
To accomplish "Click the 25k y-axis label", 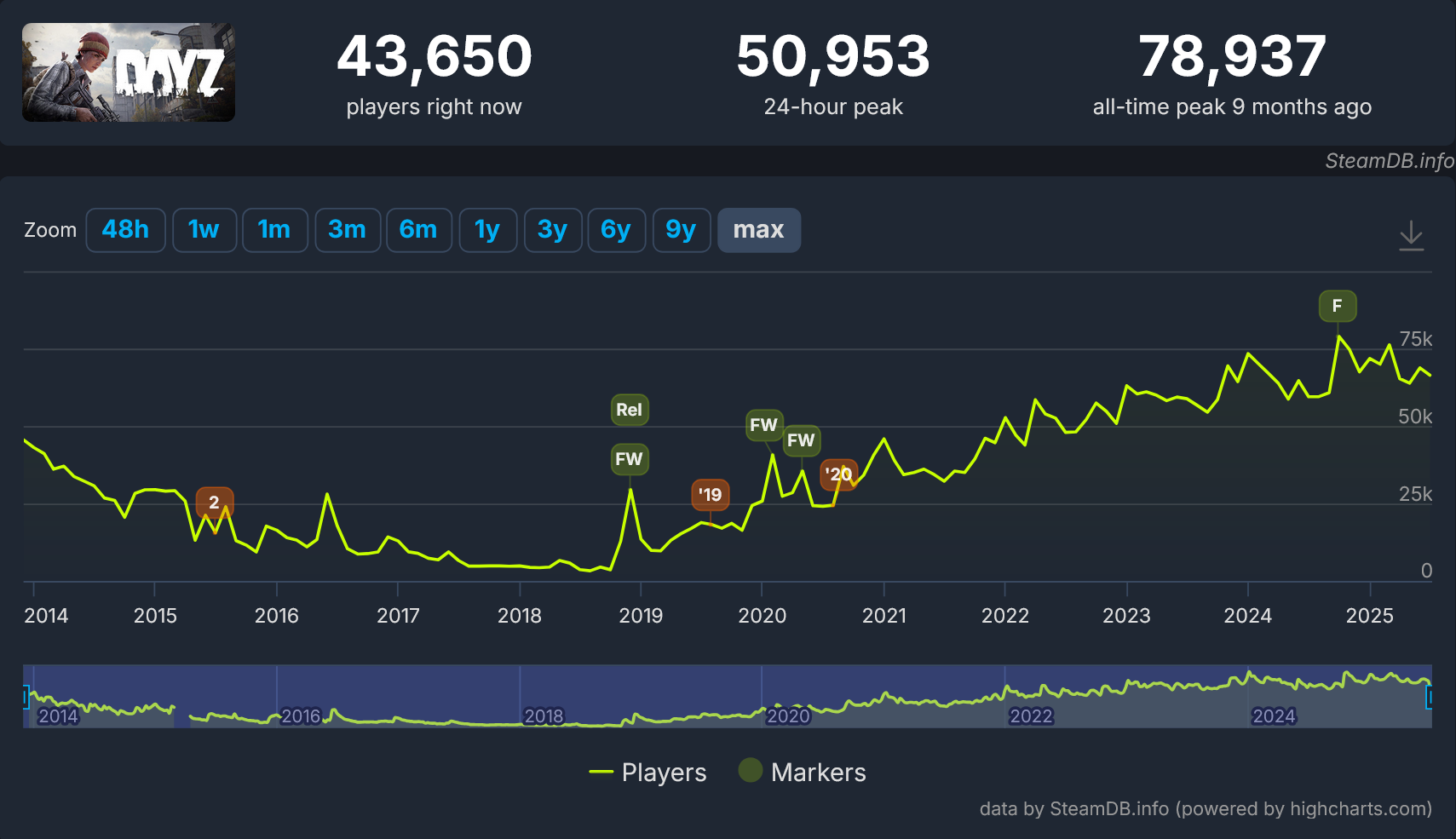I will [1416, 494].
